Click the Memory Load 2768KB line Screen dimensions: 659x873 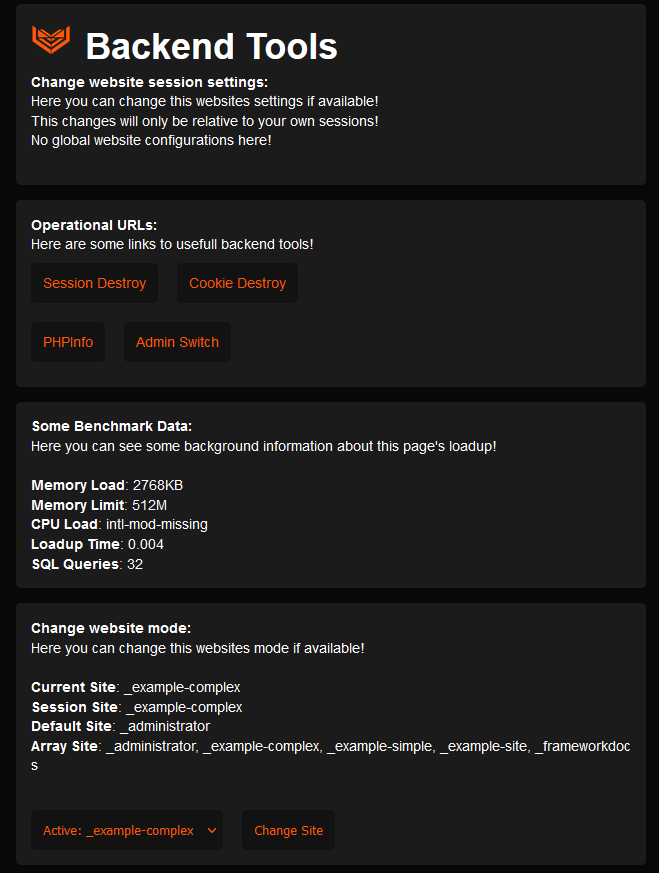tap(107, 485)
